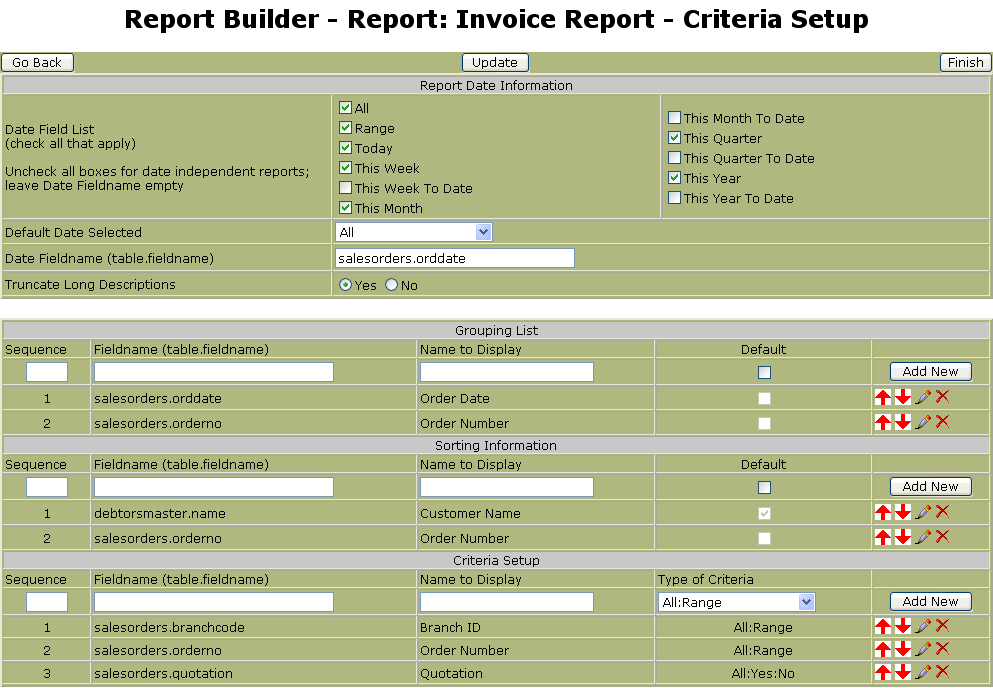Open the Default Date Selected dropdown

414,232
